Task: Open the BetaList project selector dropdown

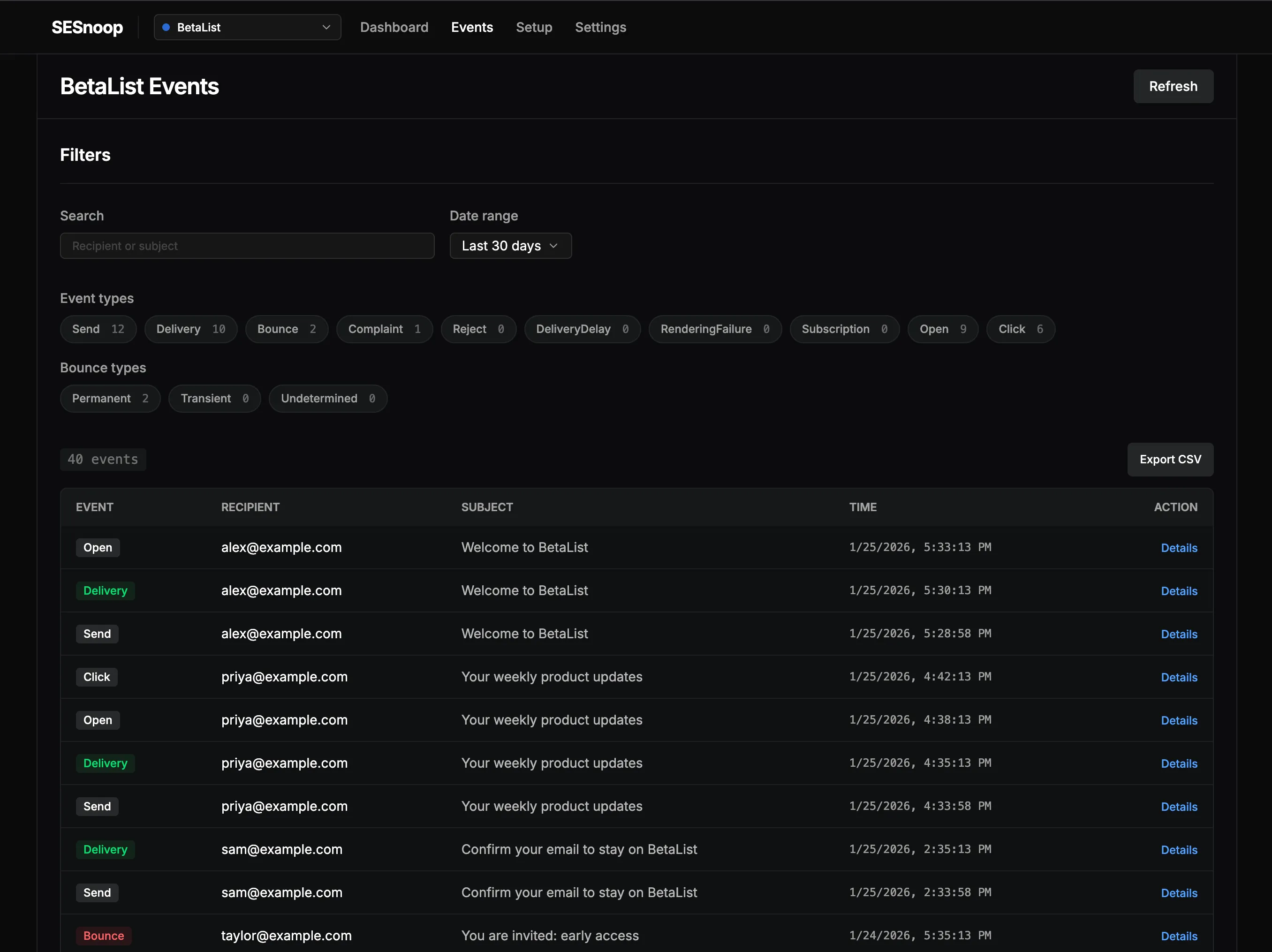Action: click(247, 27)
